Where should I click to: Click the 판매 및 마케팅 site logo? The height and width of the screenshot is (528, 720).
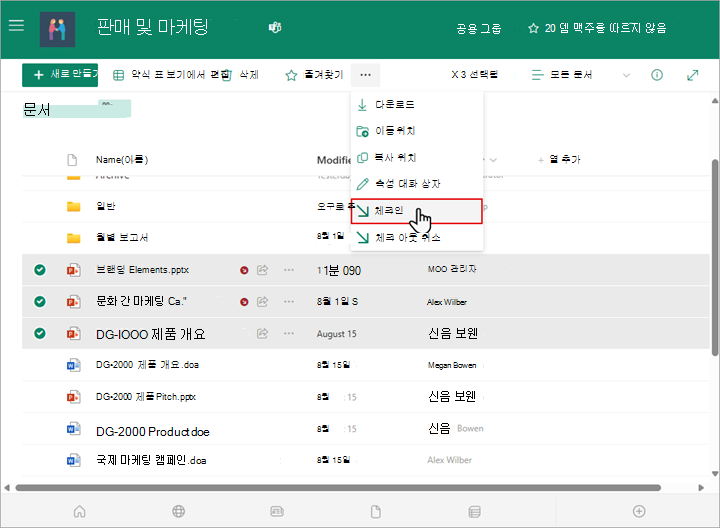pyautogui.click(x=57, y=29)
